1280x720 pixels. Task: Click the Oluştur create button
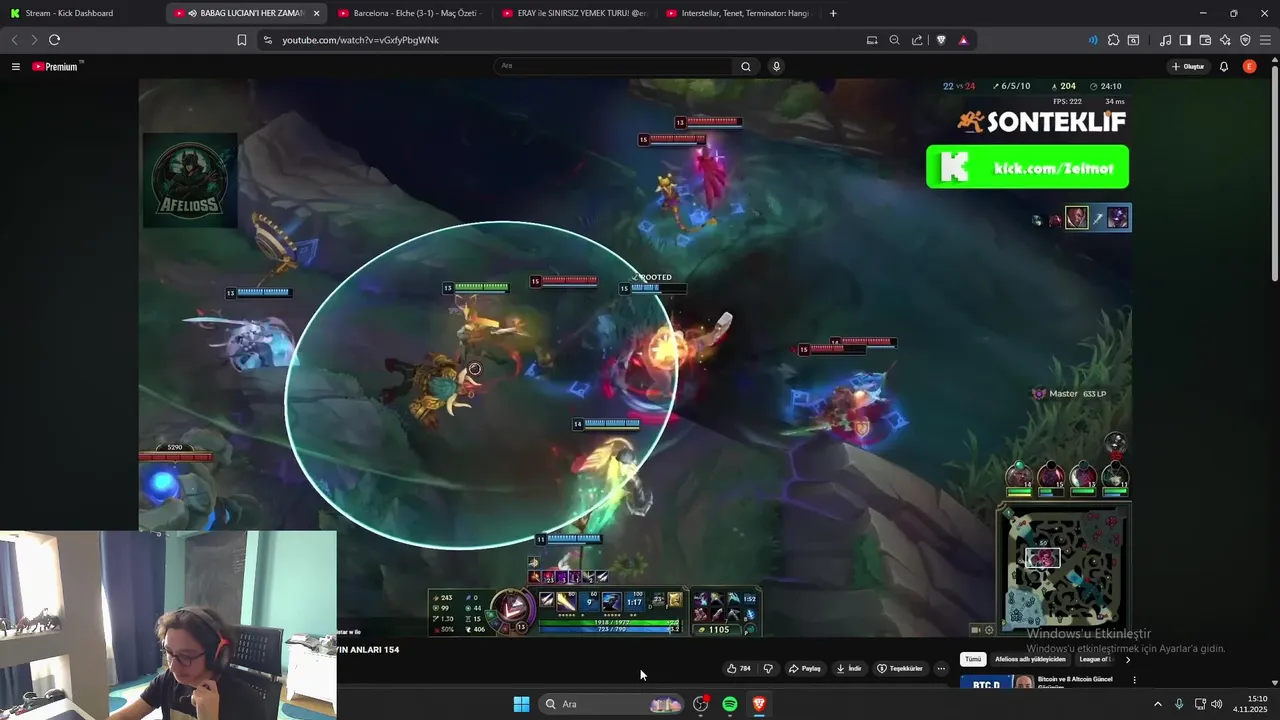(x=1189, y=67)
